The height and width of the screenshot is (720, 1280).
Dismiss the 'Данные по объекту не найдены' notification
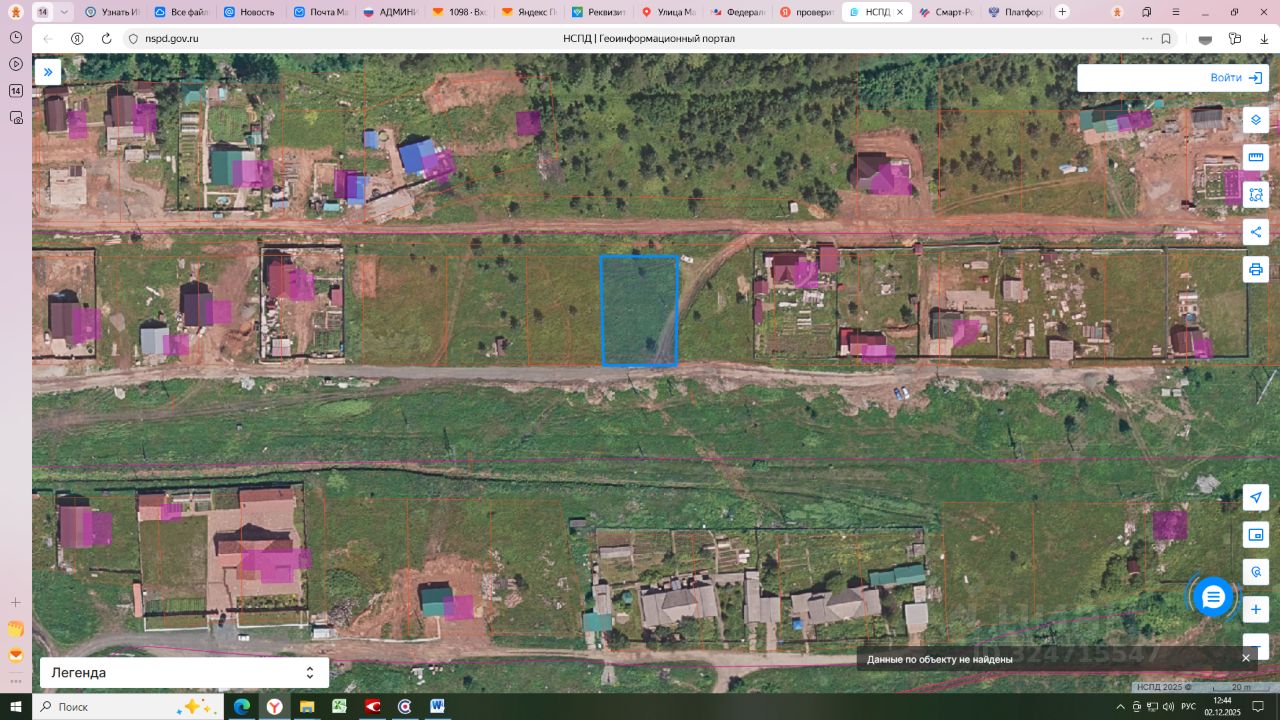[x=1246, y=658]
